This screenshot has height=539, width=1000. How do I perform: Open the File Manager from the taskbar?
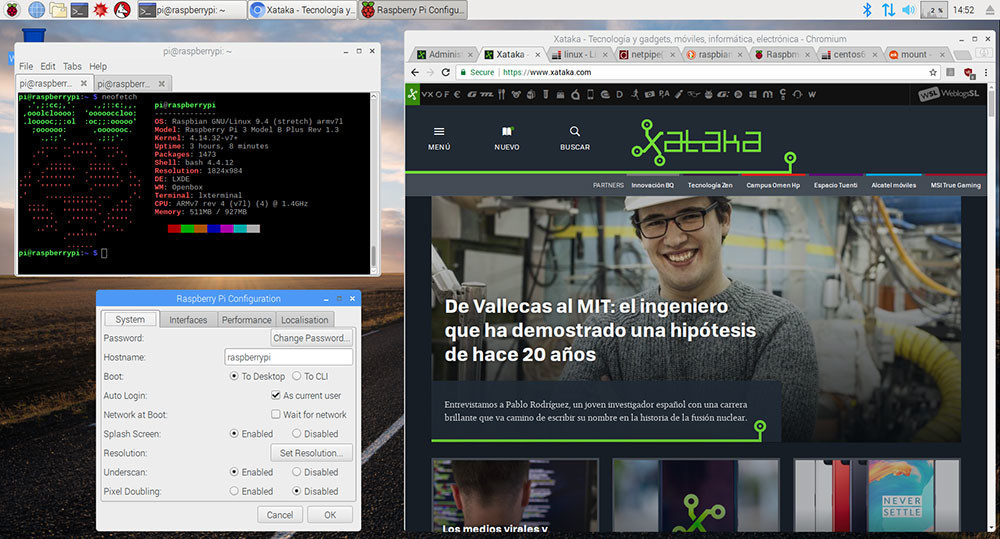(59, 10)
